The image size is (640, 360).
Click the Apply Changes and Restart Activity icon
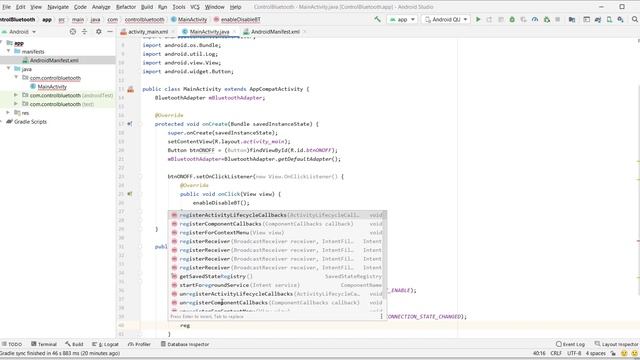click(x=489, y=19)
